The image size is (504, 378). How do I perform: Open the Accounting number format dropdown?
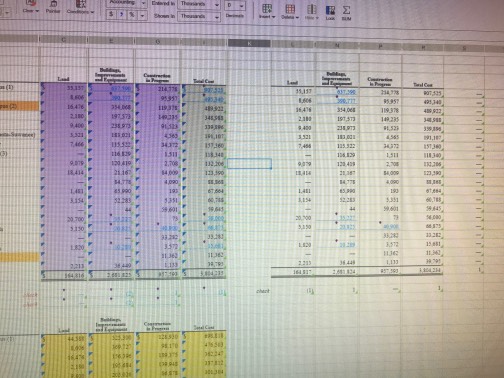click(x=127, y=3)
